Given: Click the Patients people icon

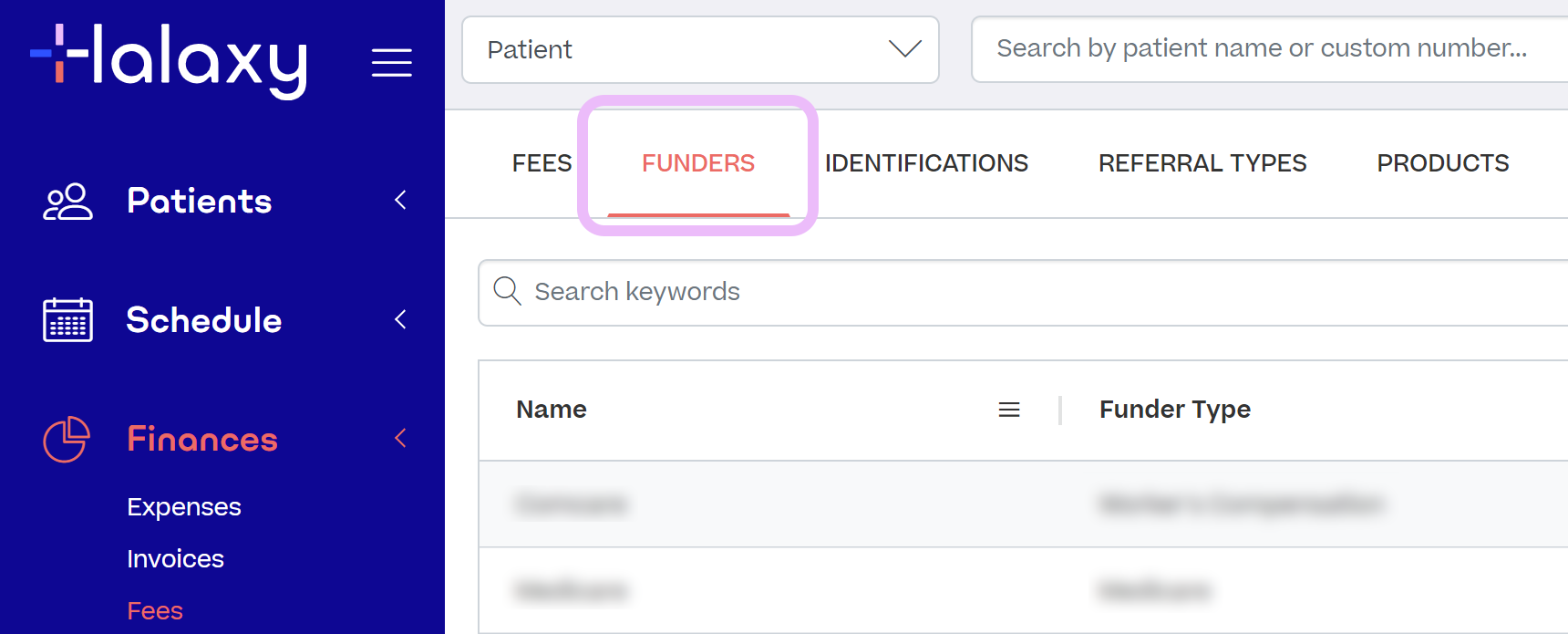Looking at the screenshot, I should (67, 202).
